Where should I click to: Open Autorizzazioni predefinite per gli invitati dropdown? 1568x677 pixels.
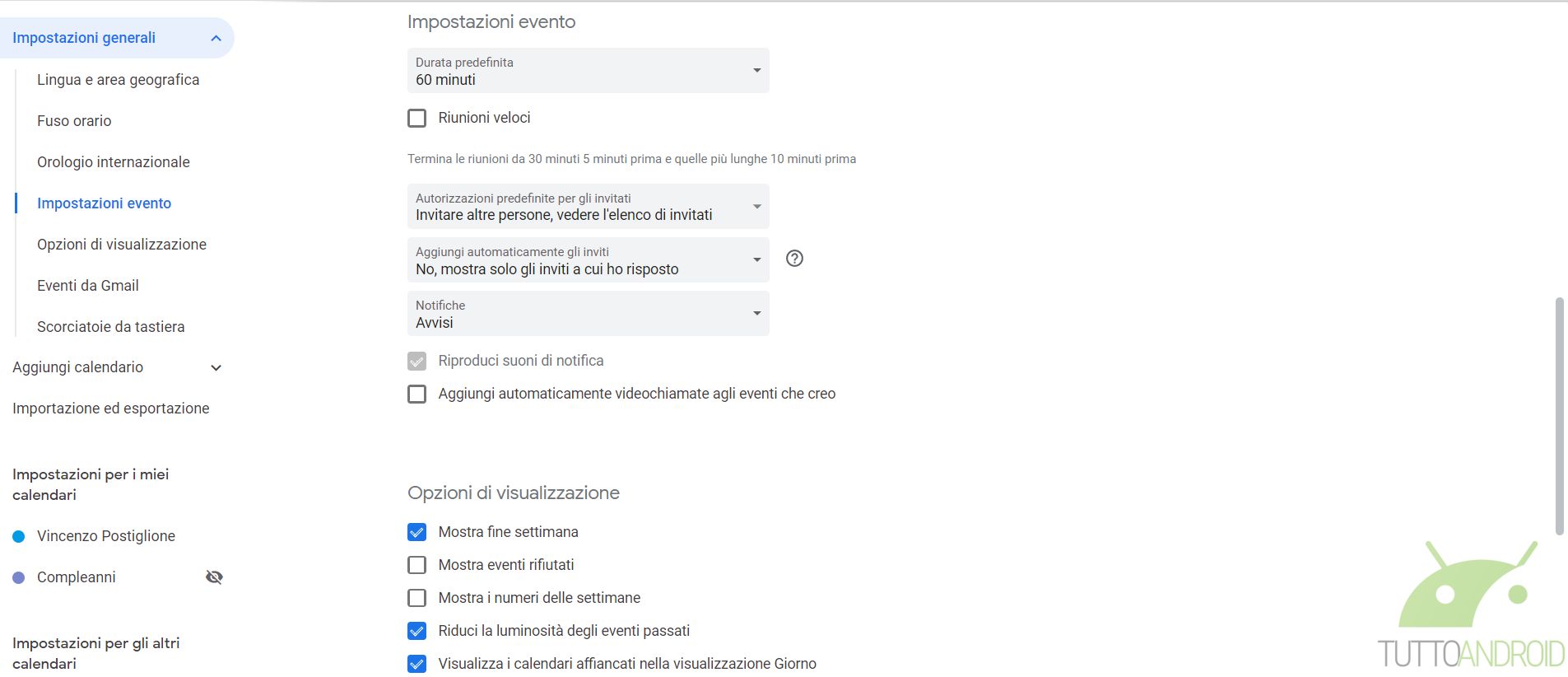point(588,207)
